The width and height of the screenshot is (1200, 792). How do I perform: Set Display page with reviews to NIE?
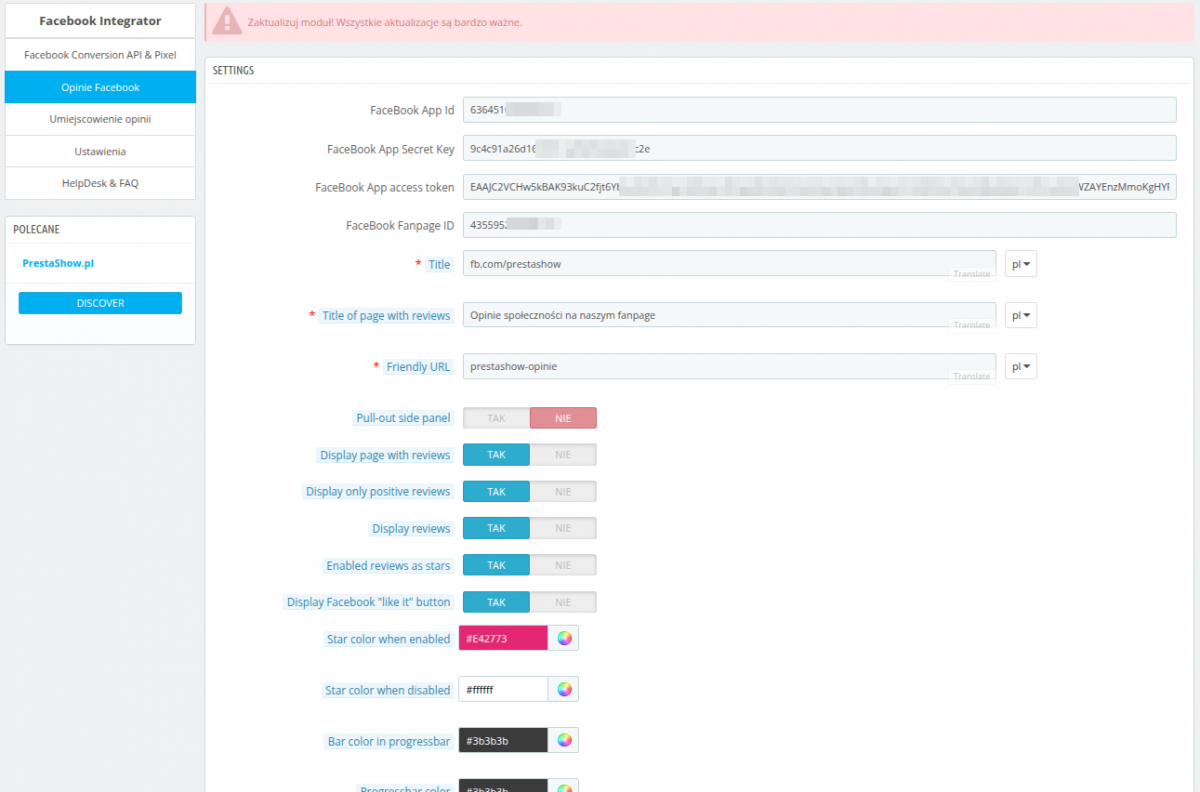pos(563,455)
